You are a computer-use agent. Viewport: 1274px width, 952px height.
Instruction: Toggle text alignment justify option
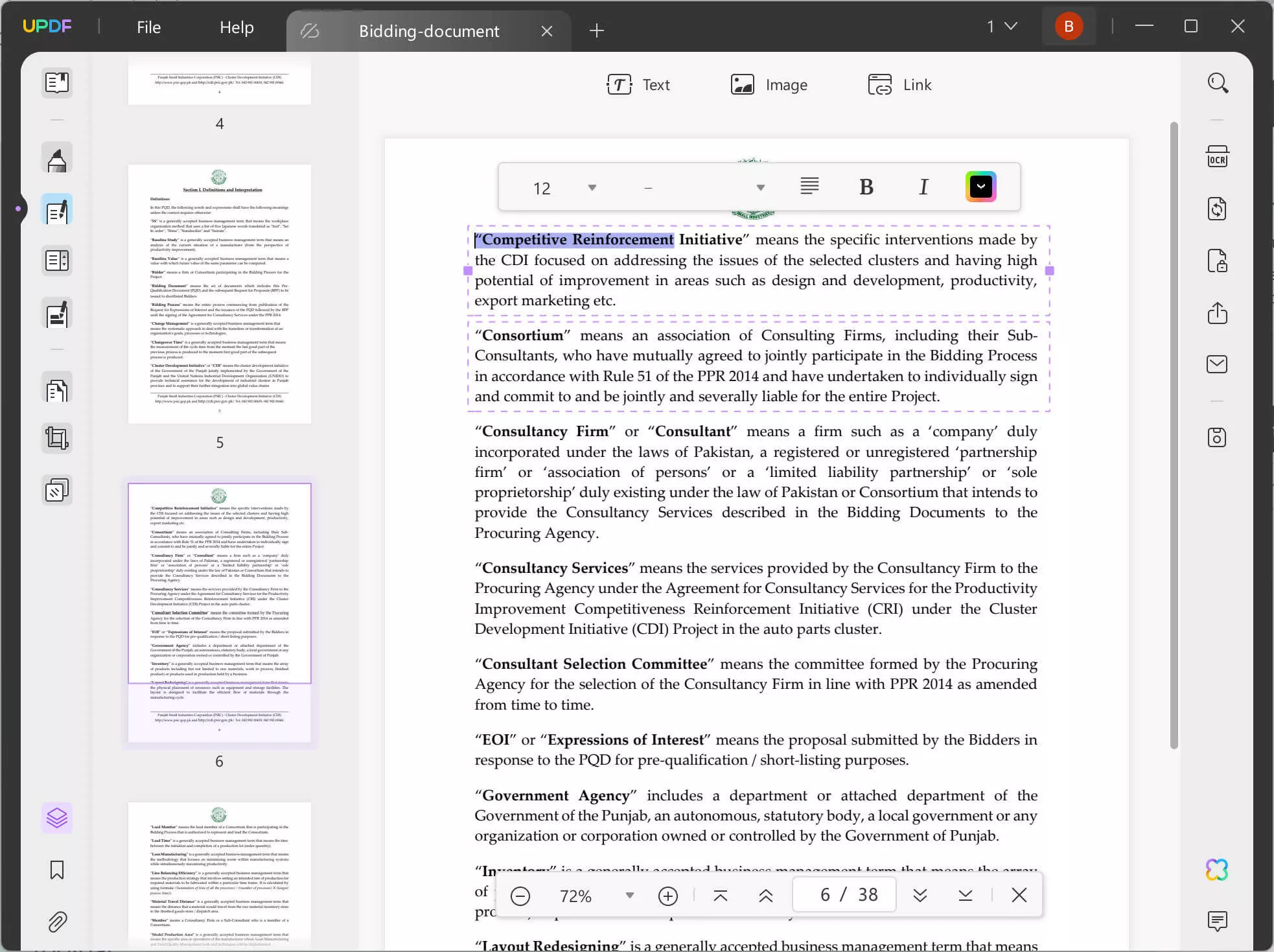point(810,187)
